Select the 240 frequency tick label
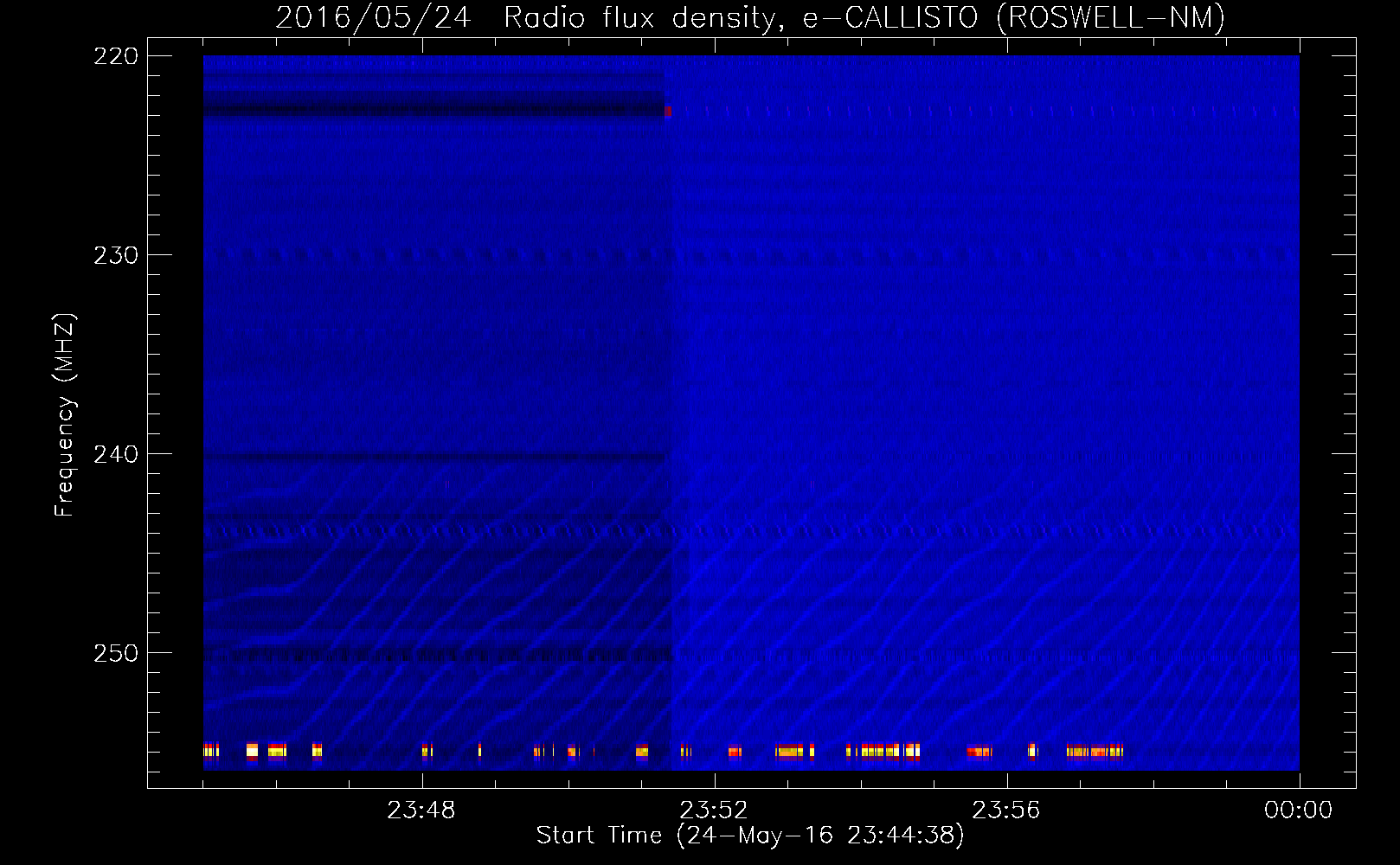This screenshot has width=1400, height=865. 116,454
